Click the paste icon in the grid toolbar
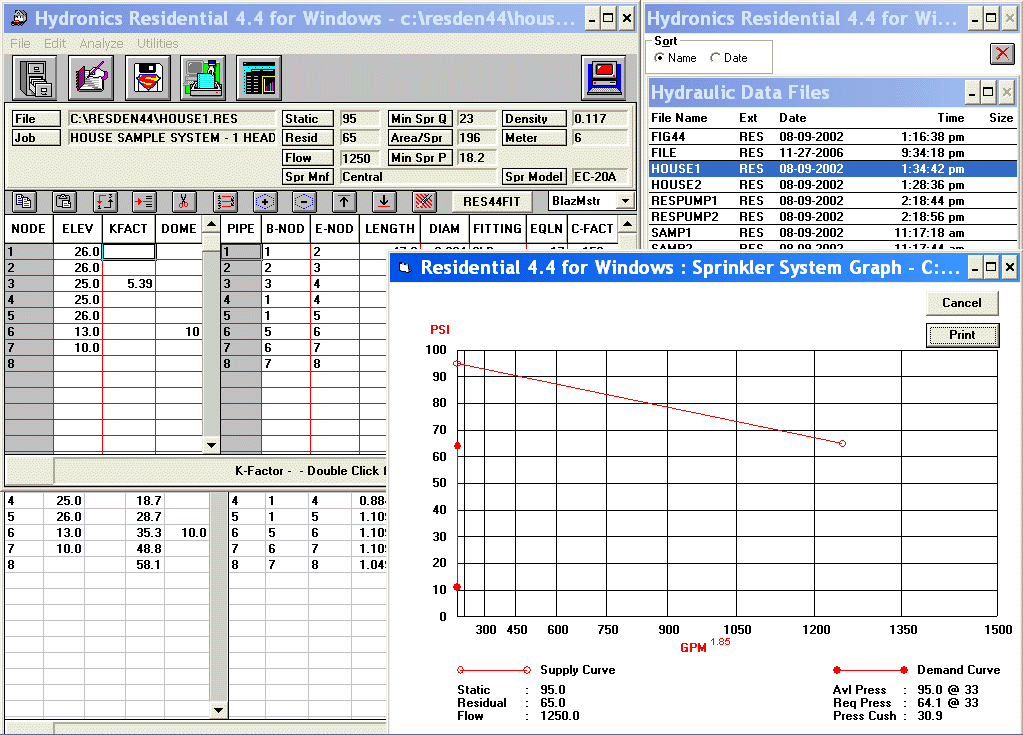 tap(63, 201)
